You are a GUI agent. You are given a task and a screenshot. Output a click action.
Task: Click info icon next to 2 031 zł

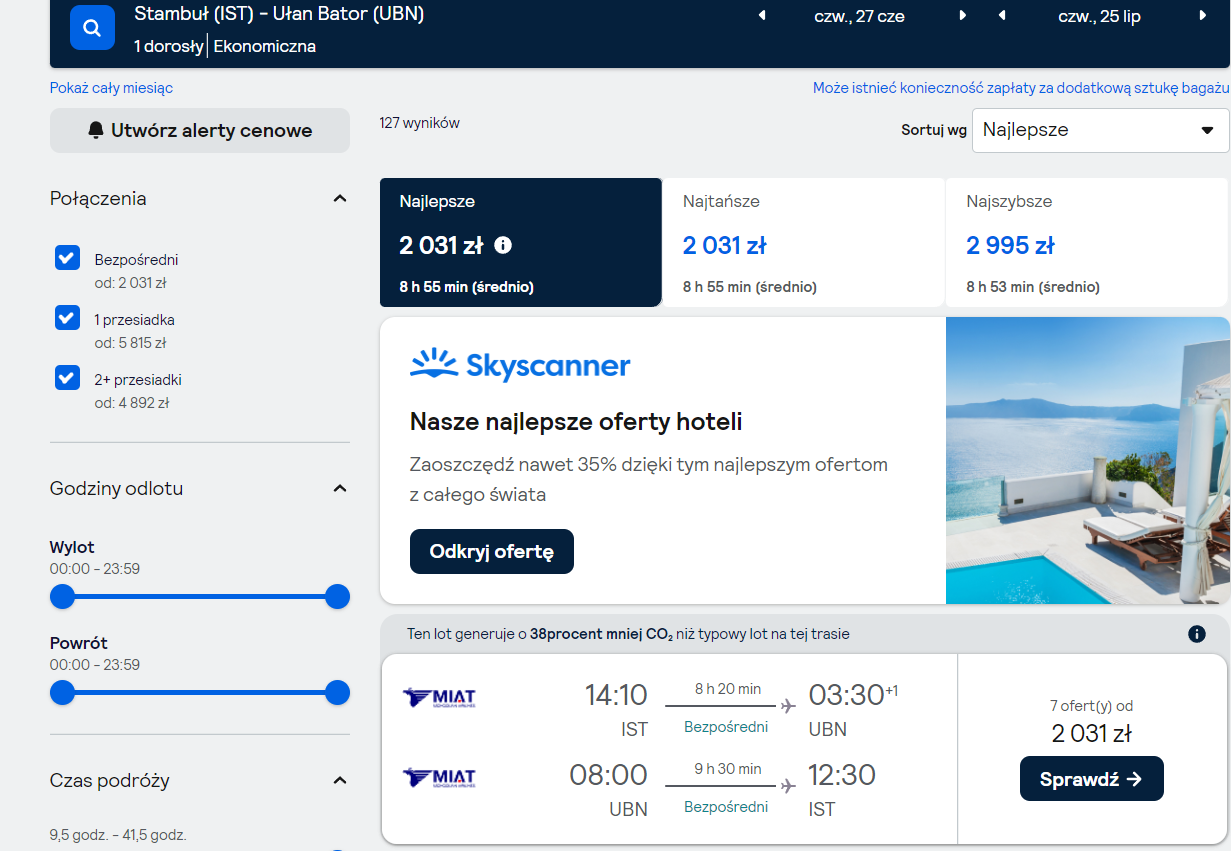click(503, 245)
